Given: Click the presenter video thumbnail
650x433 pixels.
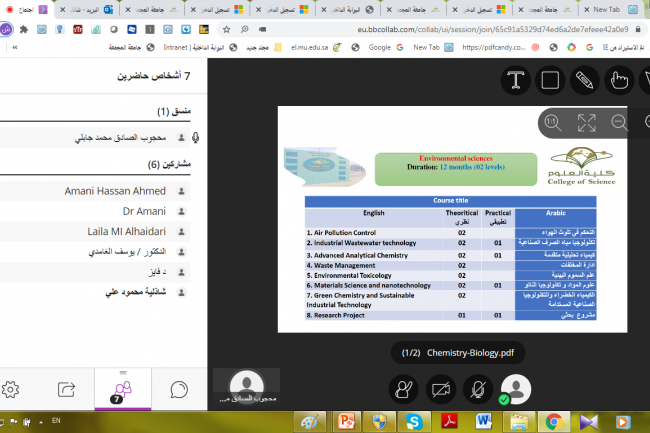Looking at the screenshot, I should [x=247, y=386].
